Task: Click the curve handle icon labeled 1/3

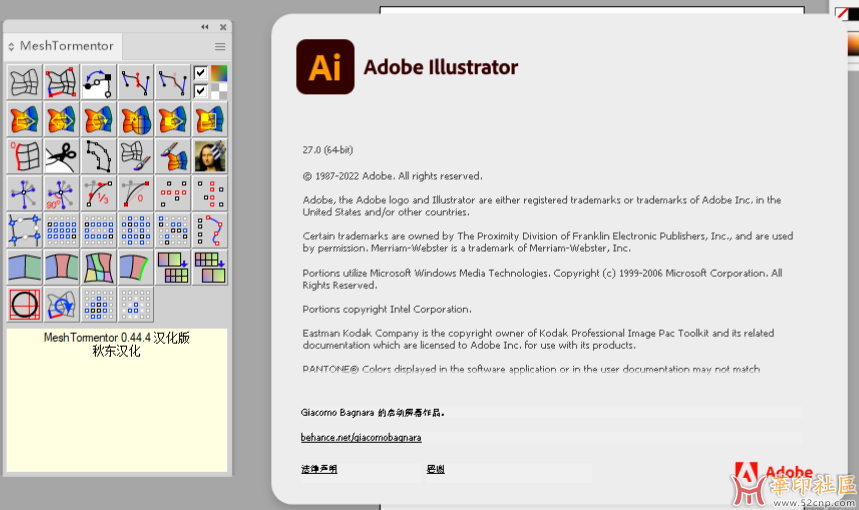Action: click(x=99, y=193)
